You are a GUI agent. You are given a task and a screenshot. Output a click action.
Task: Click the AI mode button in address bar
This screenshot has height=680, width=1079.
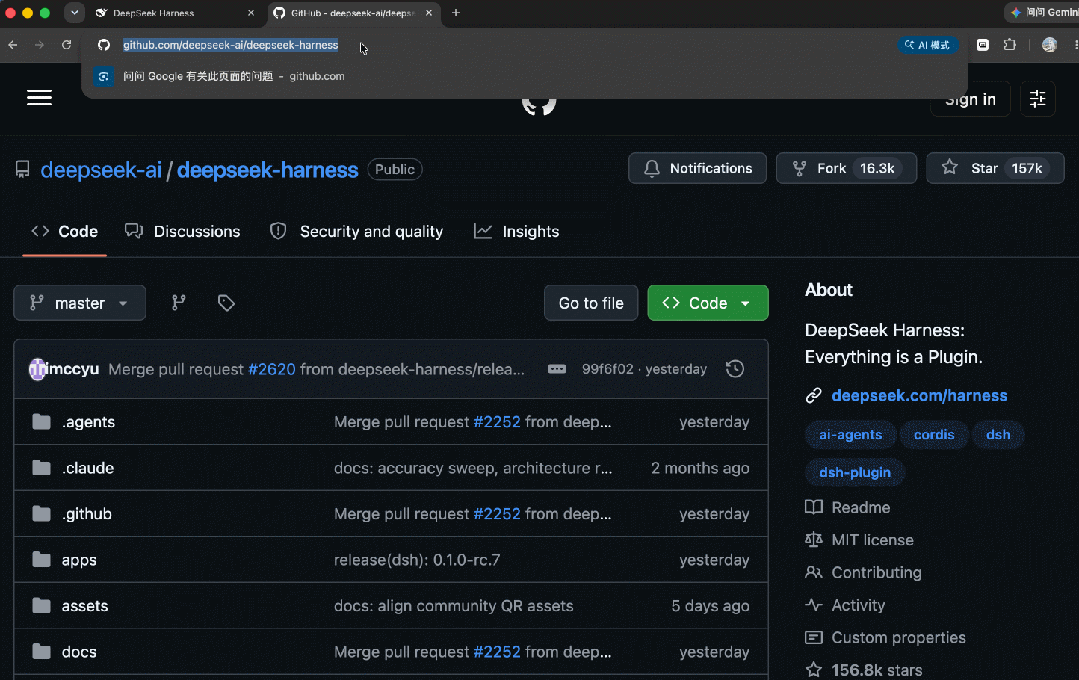pyautogui.click(x=928, y=45)
